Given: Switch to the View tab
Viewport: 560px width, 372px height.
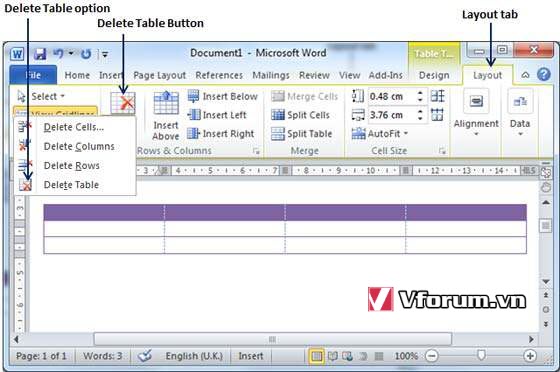Looking at the screenshot, I should 349,75.
